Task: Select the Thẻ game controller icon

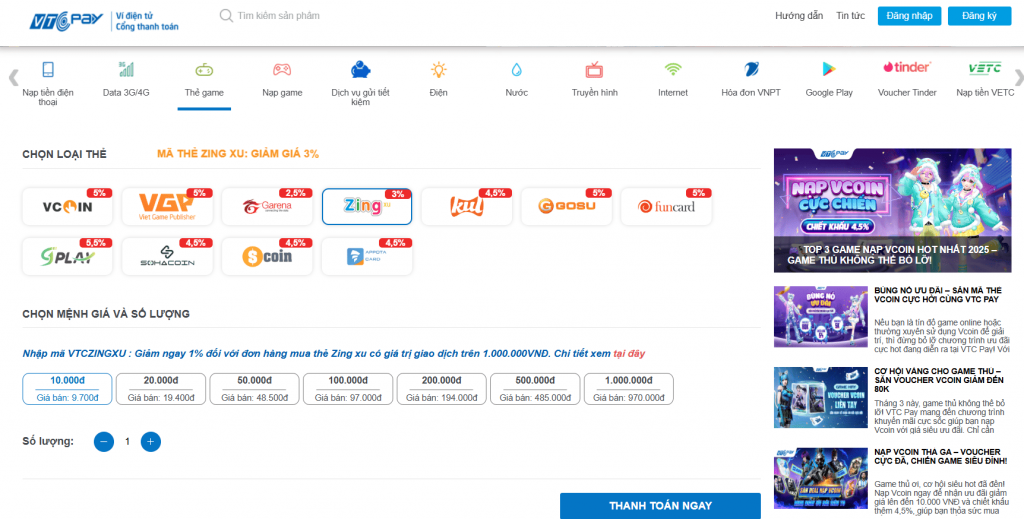Action: pyautogui.click(x=204, y=69)
